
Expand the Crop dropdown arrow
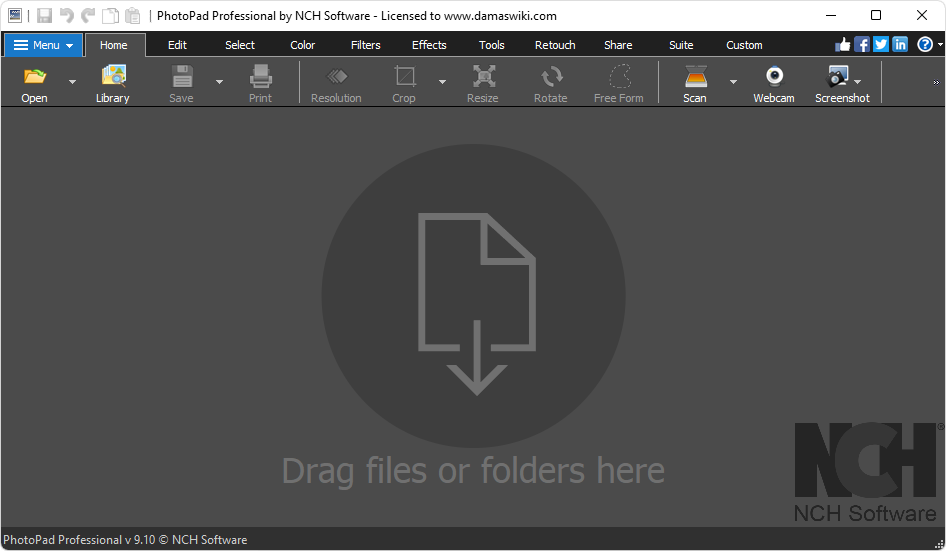click(x=442, y=82)
